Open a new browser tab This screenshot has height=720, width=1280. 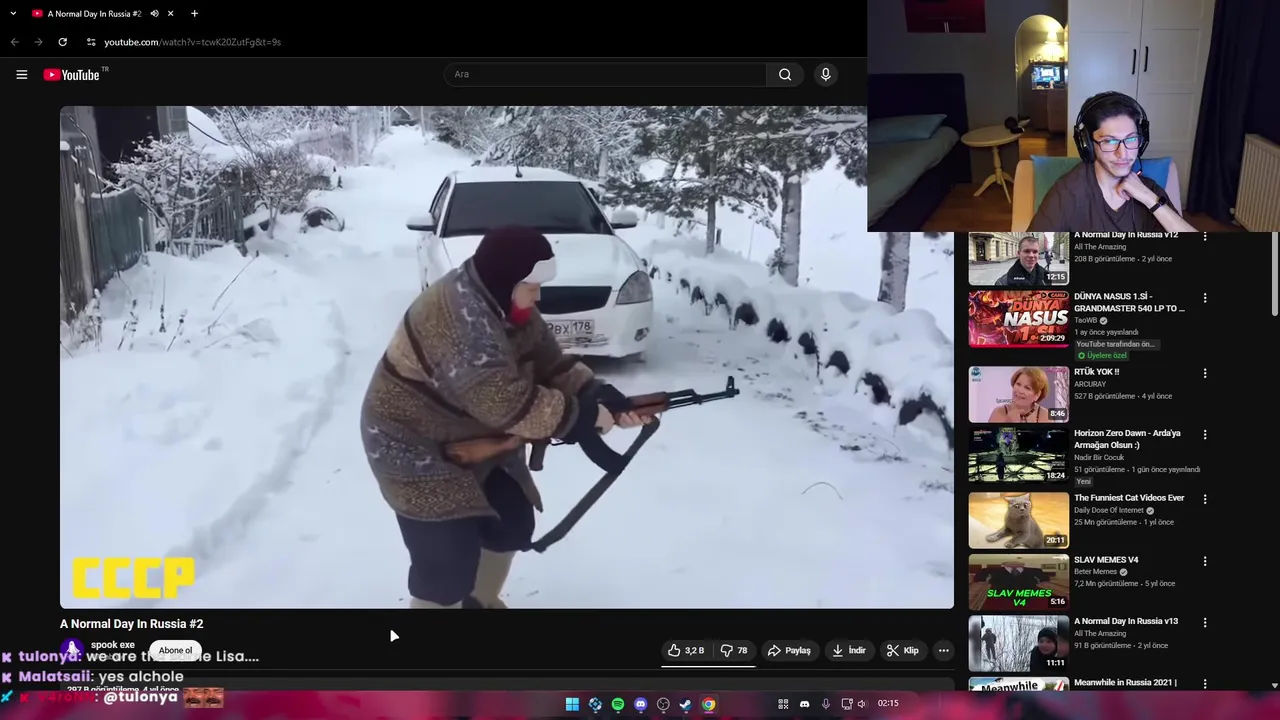pyautogui.click(x=194, y=14)
